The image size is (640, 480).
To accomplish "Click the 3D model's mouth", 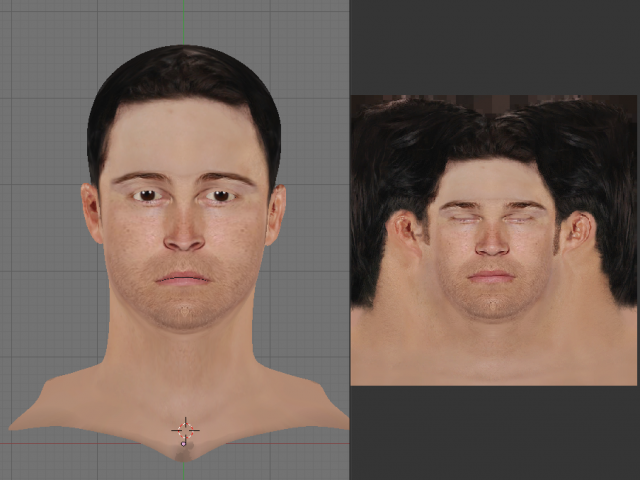I will (x=183, y=278).
